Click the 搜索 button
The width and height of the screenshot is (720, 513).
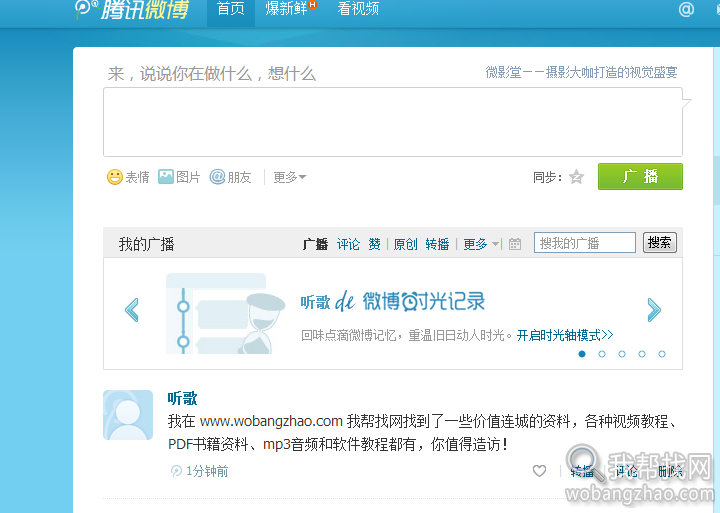click(659, 242)
